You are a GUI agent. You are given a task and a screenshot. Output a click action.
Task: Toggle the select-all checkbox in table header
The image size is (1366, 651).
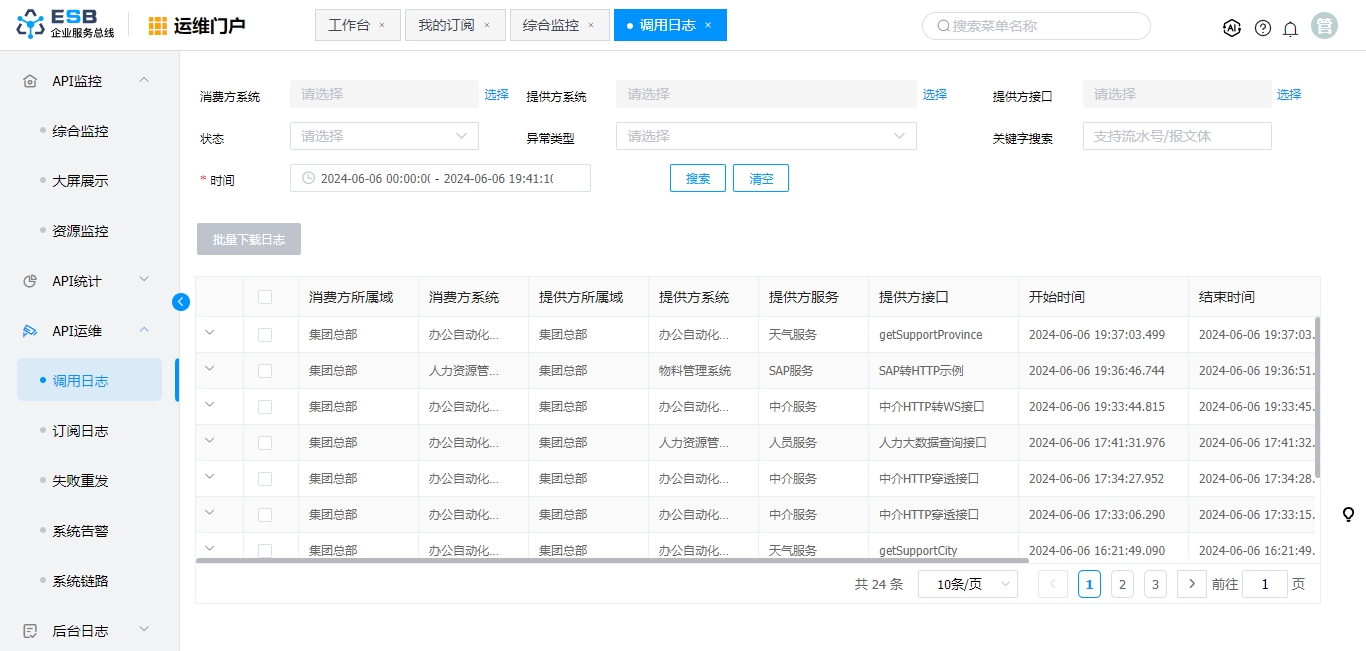[265, 297]
